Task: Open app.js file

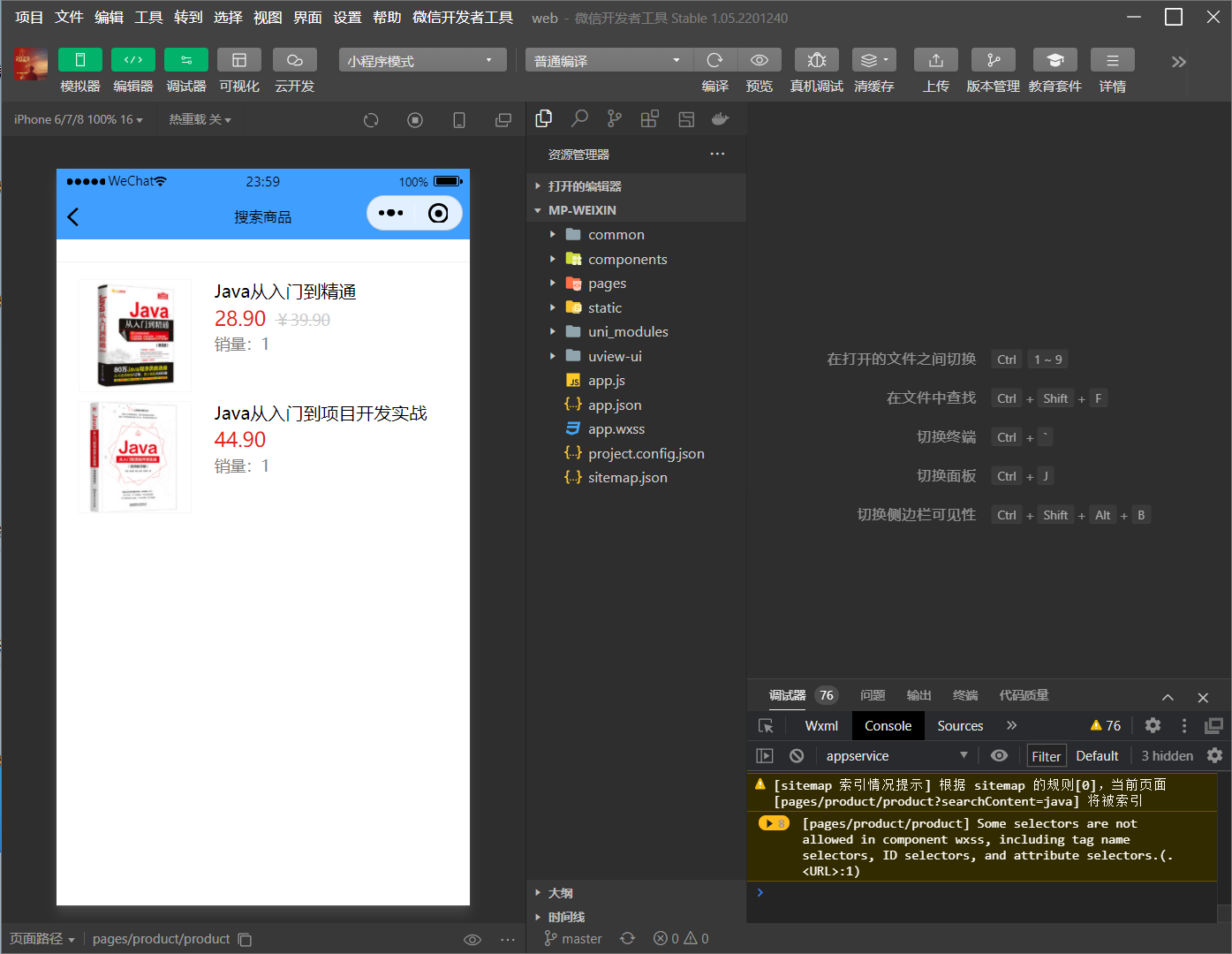Action: [637, 381]
